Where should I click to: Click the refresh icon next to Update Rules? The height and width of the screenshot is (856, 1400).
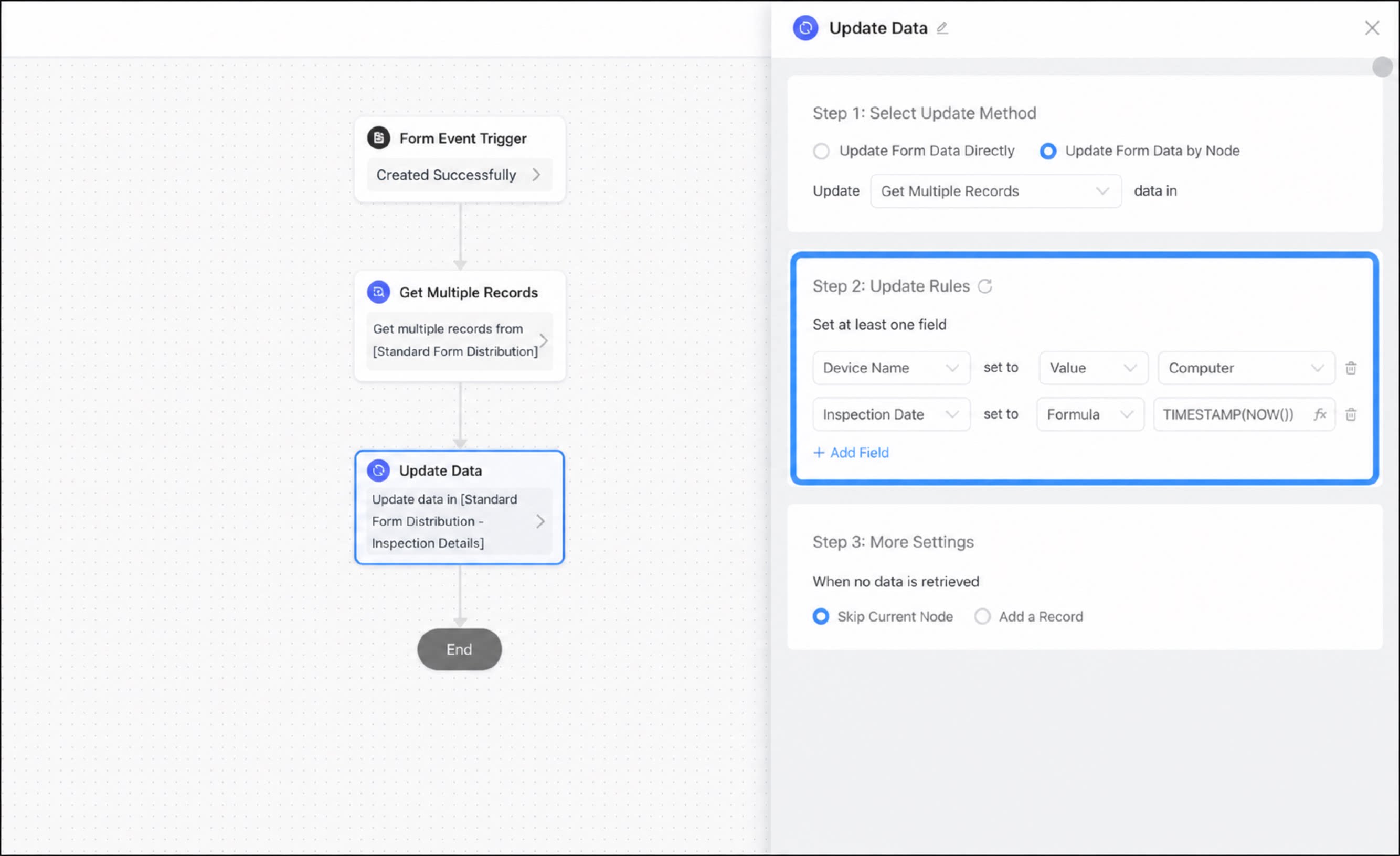(984, 286)
